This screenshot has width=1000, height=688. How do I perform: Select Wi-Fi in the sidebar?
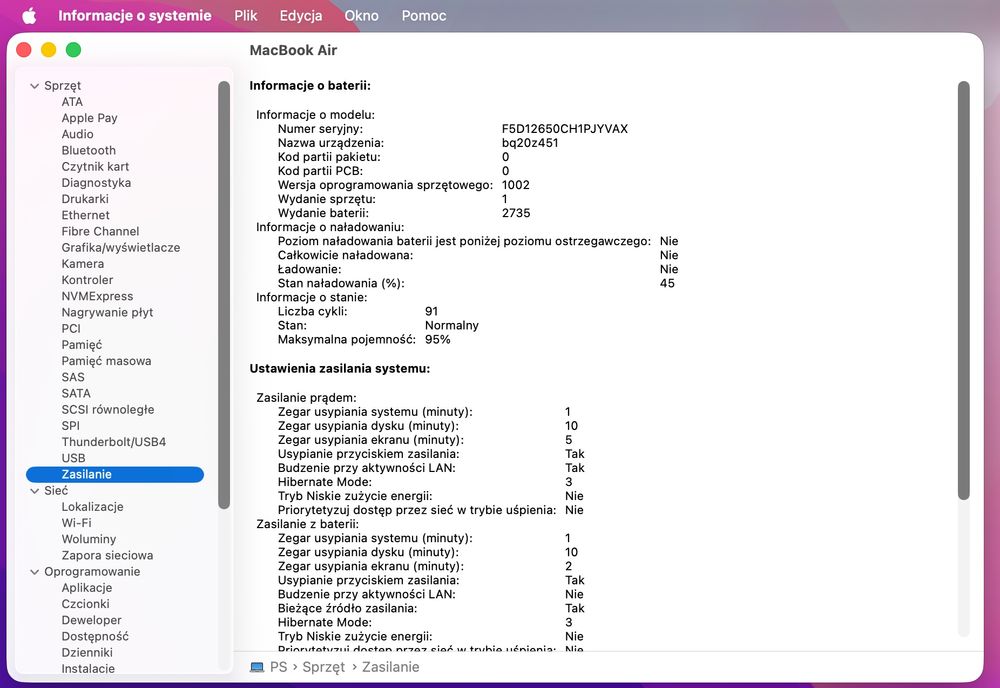[77, 523]
